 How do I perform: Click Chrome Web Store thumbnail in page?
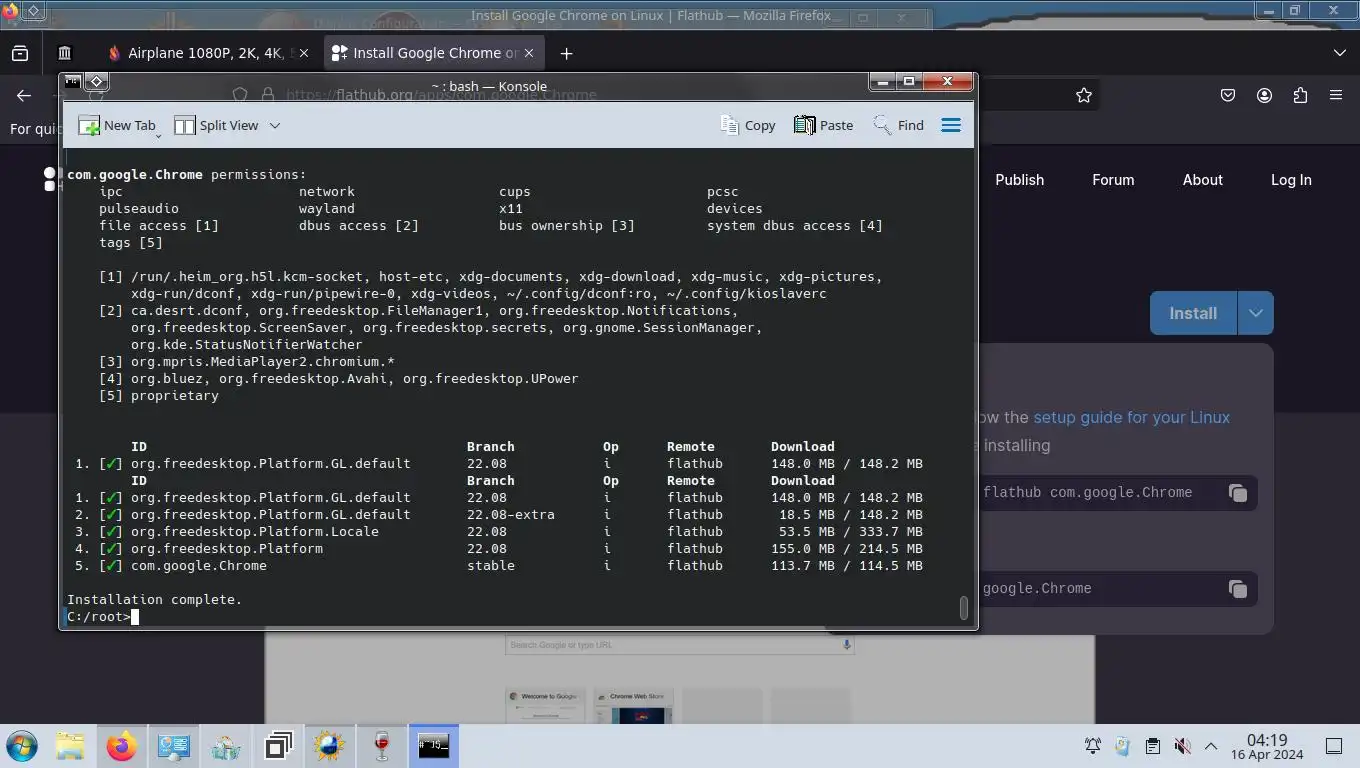634,706
